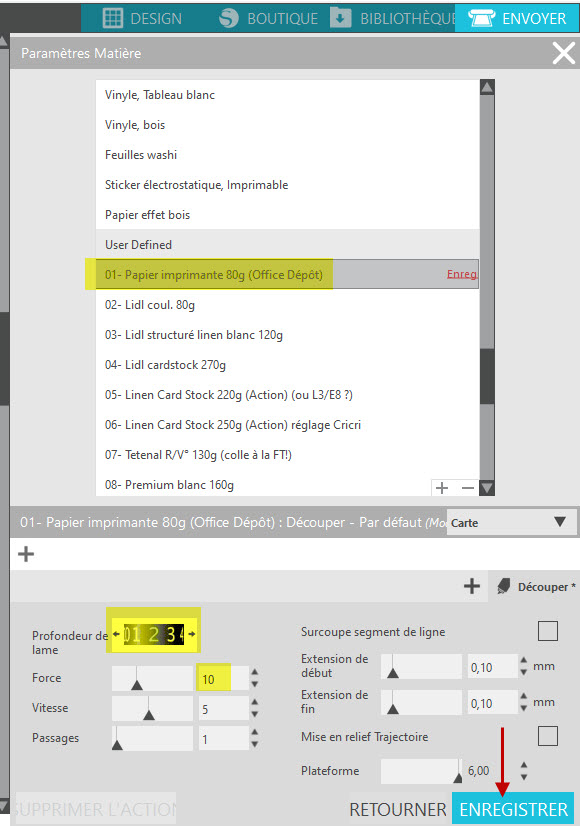
Task: Choose 03- Lidl structuré linen blanc 120g
Action: coord(288,335)
